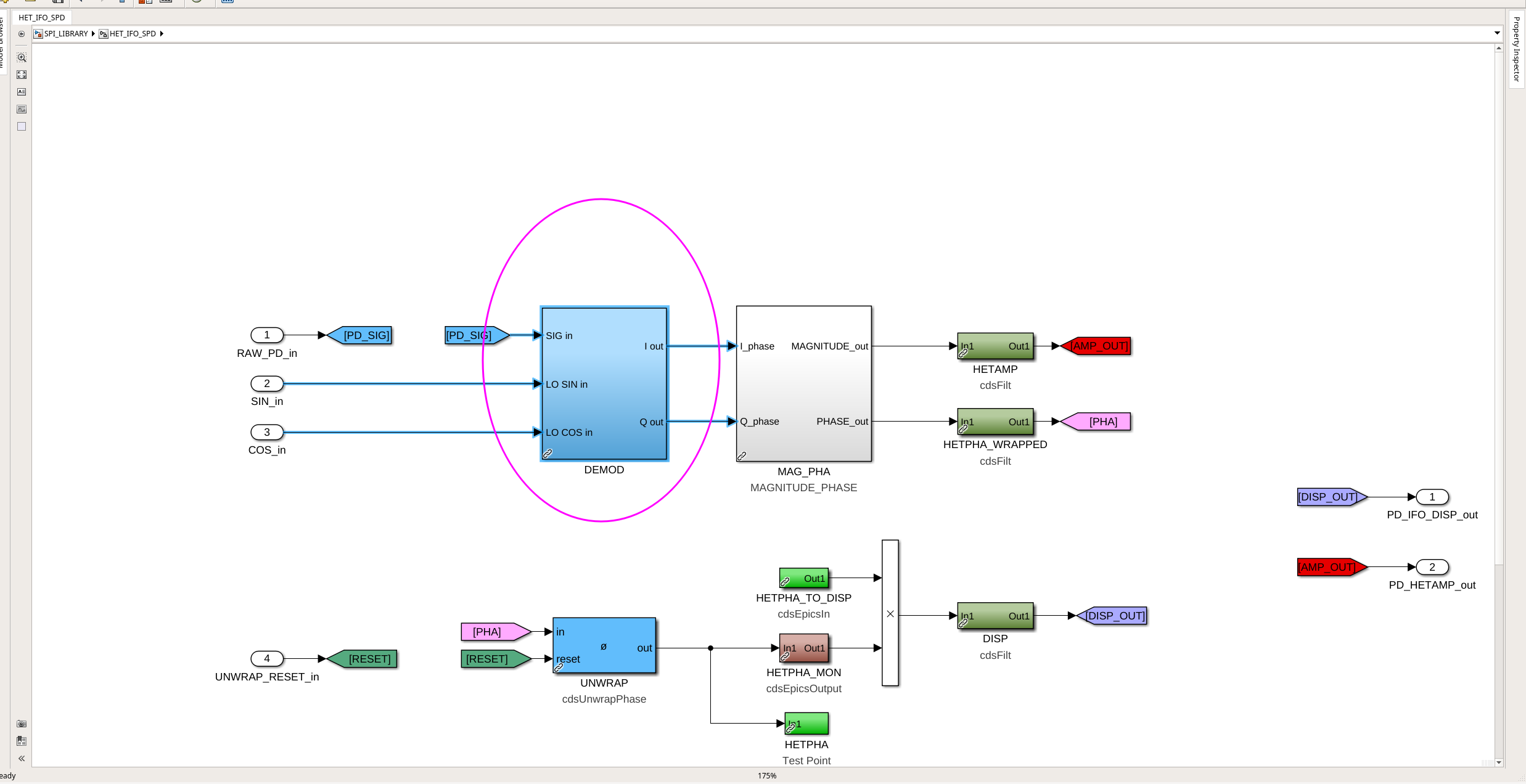Click the Test Point label under HETPHA
This screenshot has height=784, width=1526.
(x=806, y=761)
